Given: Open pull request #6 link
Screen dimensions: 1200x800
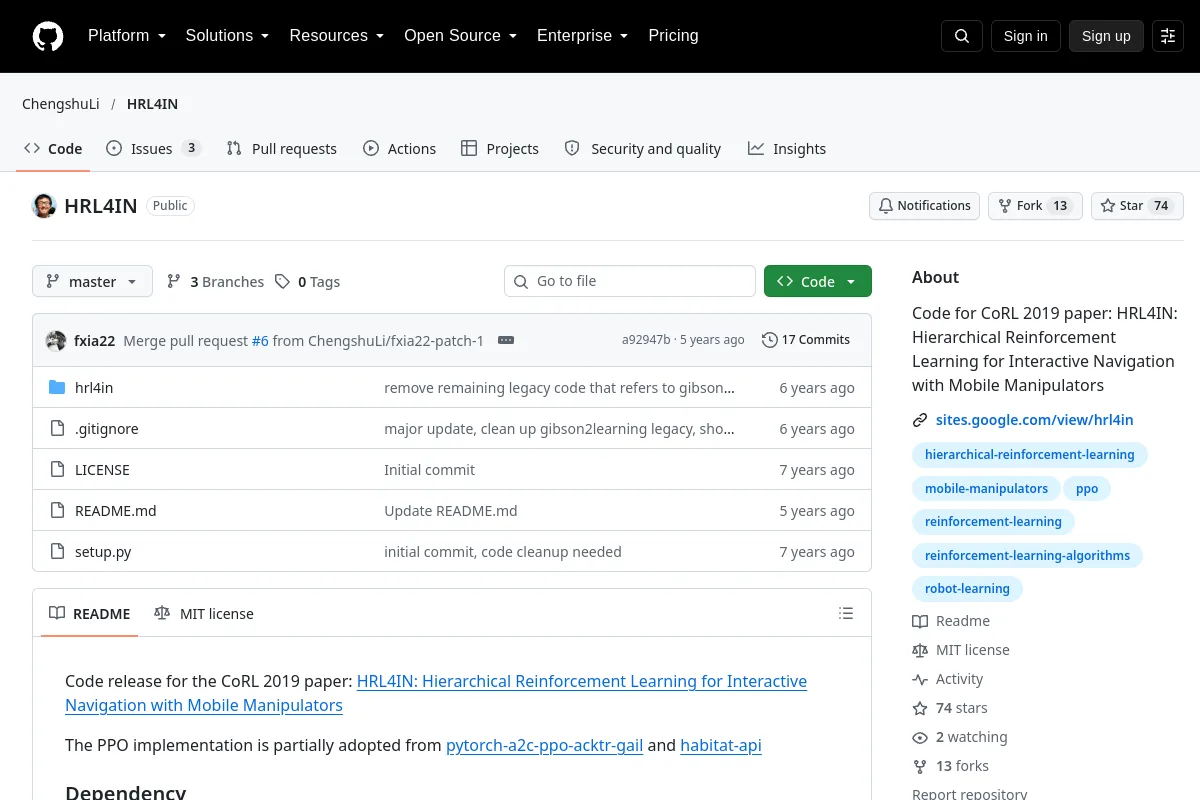Looking at the screenshot, I should (x=260, y=340).
